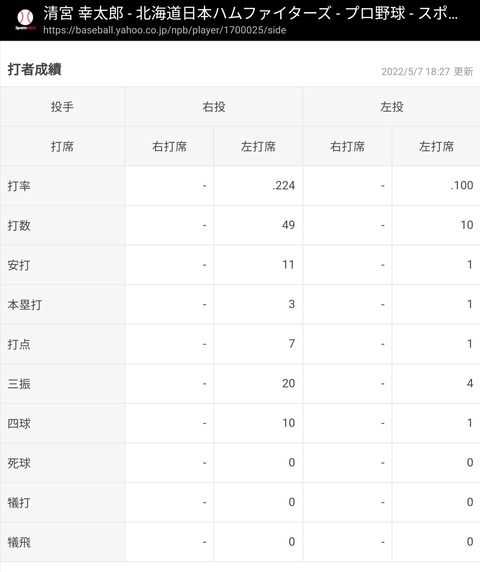Click the 右投 column header
The height and width of the screenshot is (572, 480).
pos(214,107)
